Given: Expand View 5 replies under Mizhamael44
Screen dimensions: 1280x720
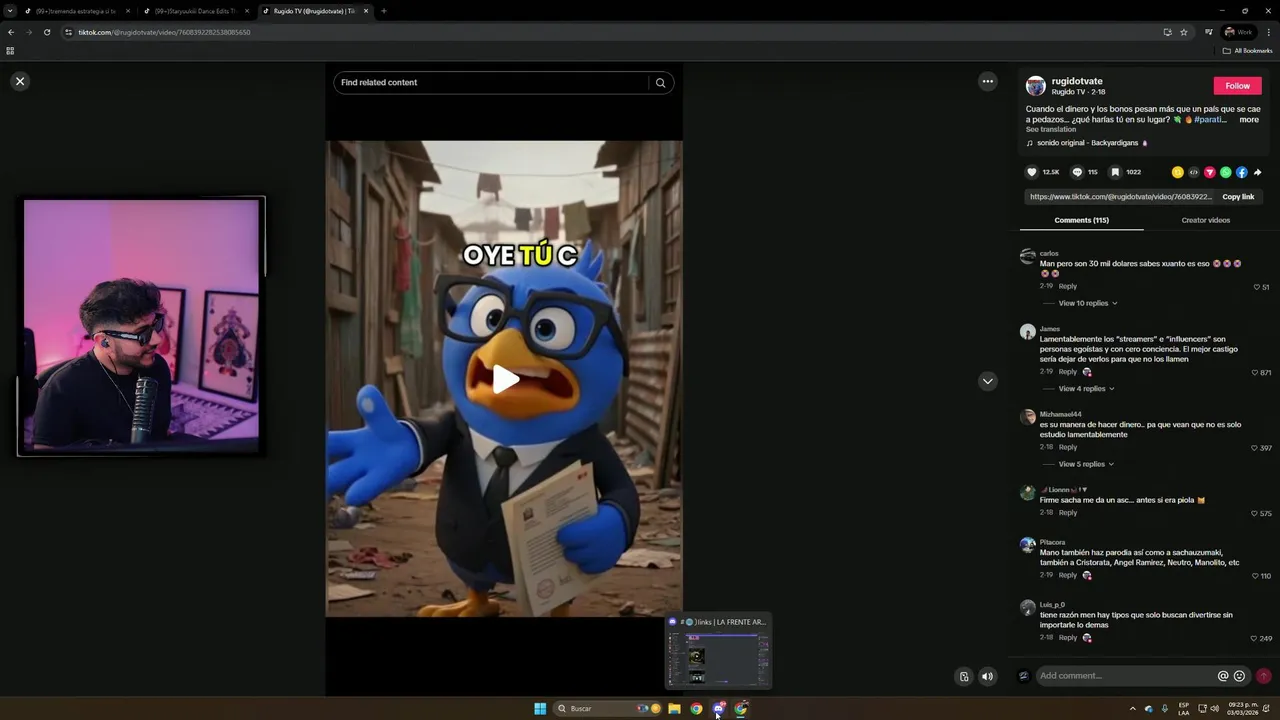Looking at the screenshot, I should click(x=1086, y=464).
